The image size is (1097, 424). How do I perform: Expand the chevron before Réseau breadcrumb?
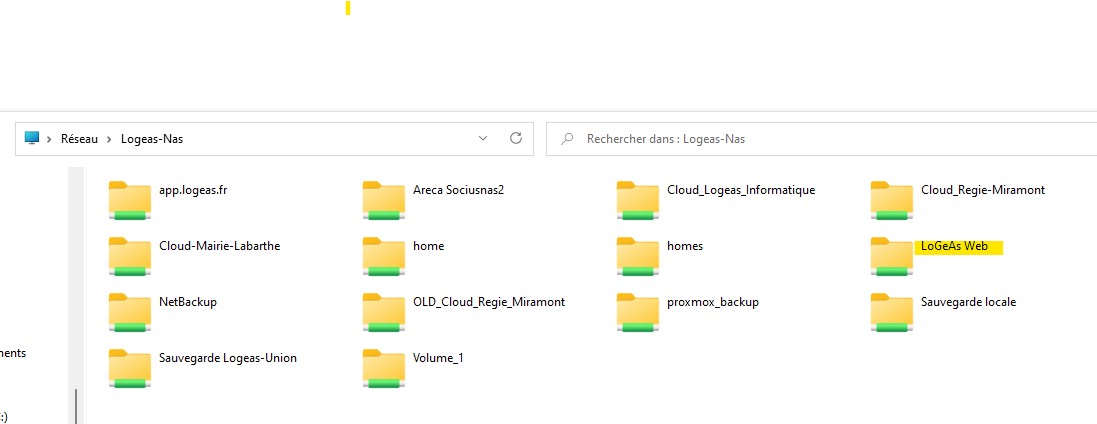tap(49, 139)
